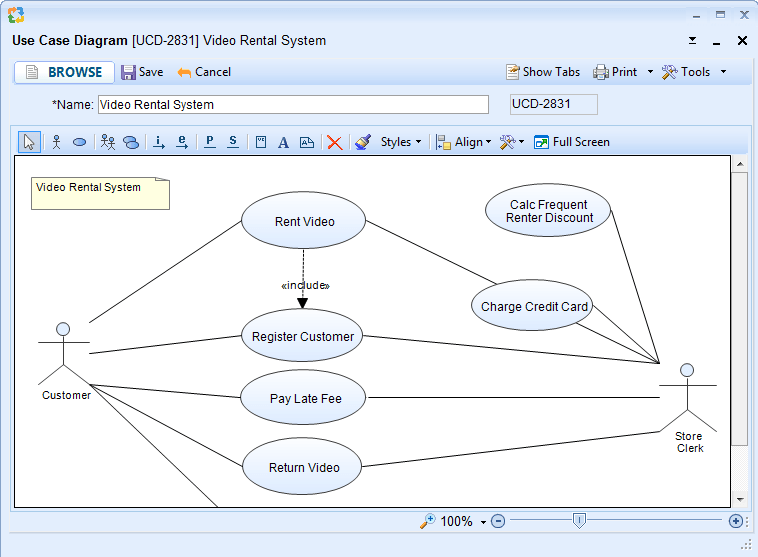Select the text label 'A' tool
This screenshot has width=758, height=557.
tap(283, 142)
